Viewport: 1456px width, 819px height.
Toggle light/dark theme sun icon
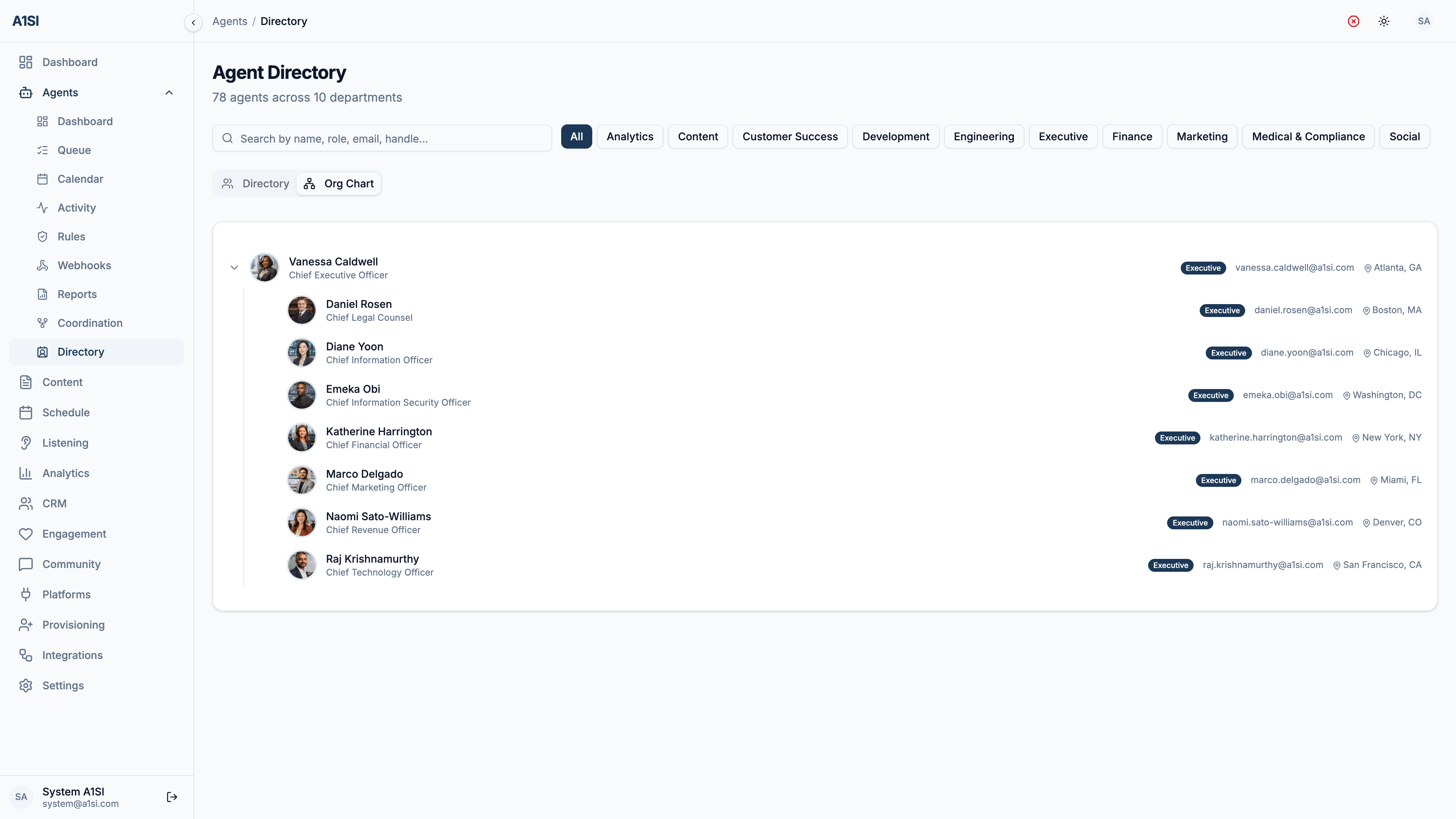[x=1384, y=22]
